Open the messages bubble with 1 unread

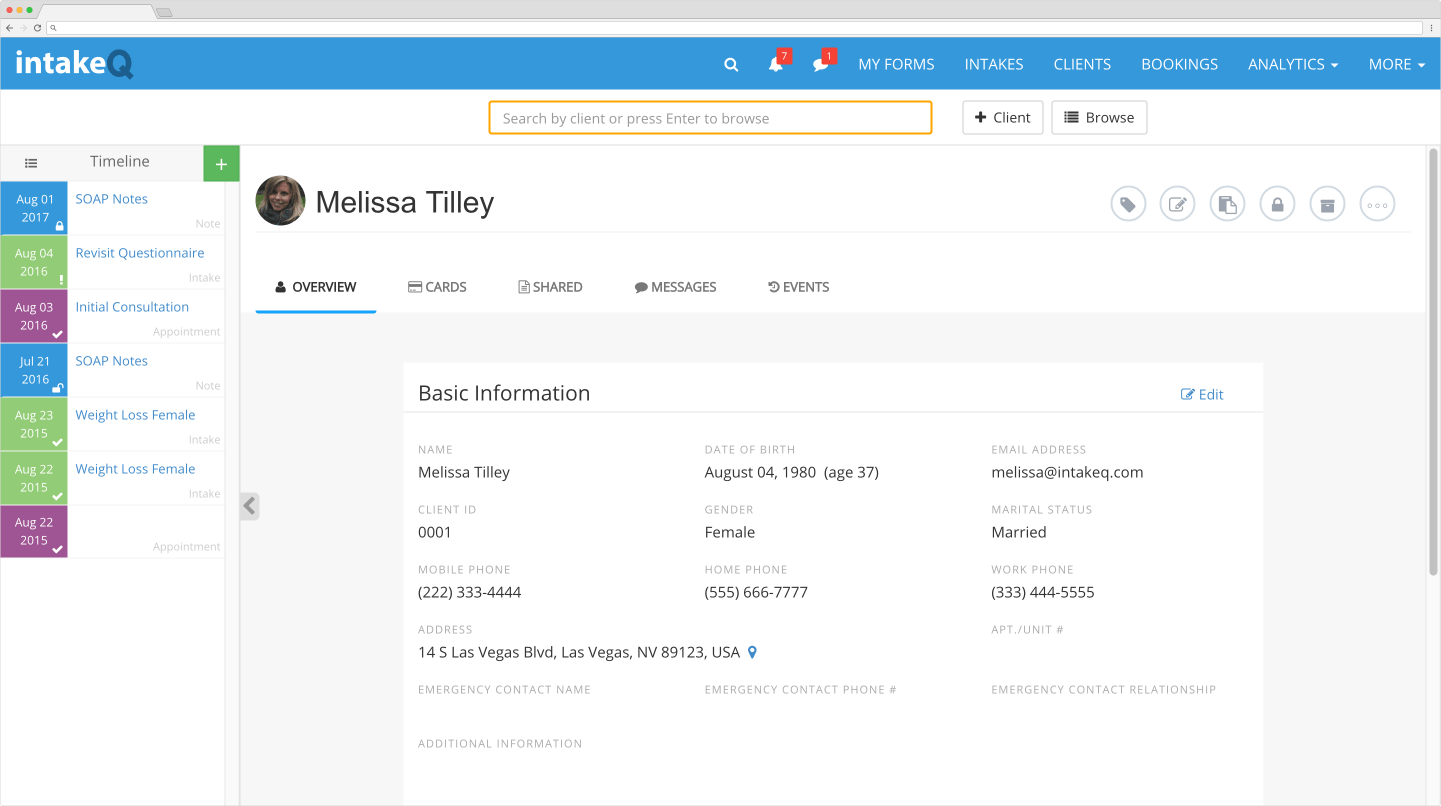[819, 64]
